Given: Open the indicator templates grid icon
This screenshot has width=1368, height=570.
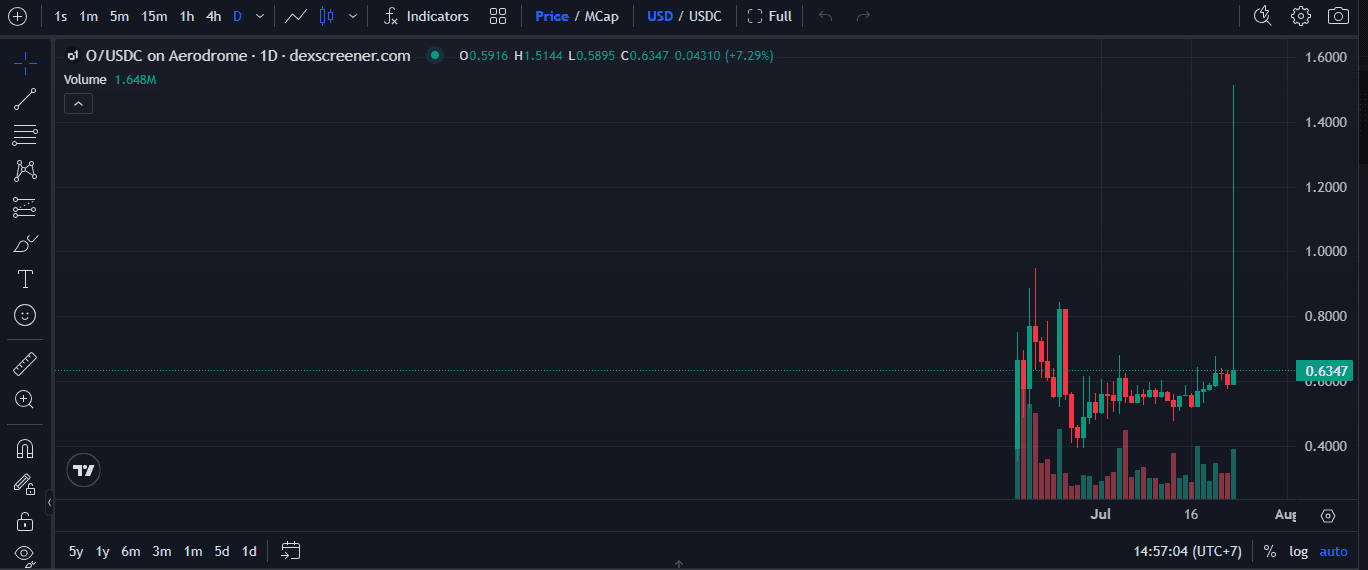Looking at the screenshot, I should [x=498, y=16].
